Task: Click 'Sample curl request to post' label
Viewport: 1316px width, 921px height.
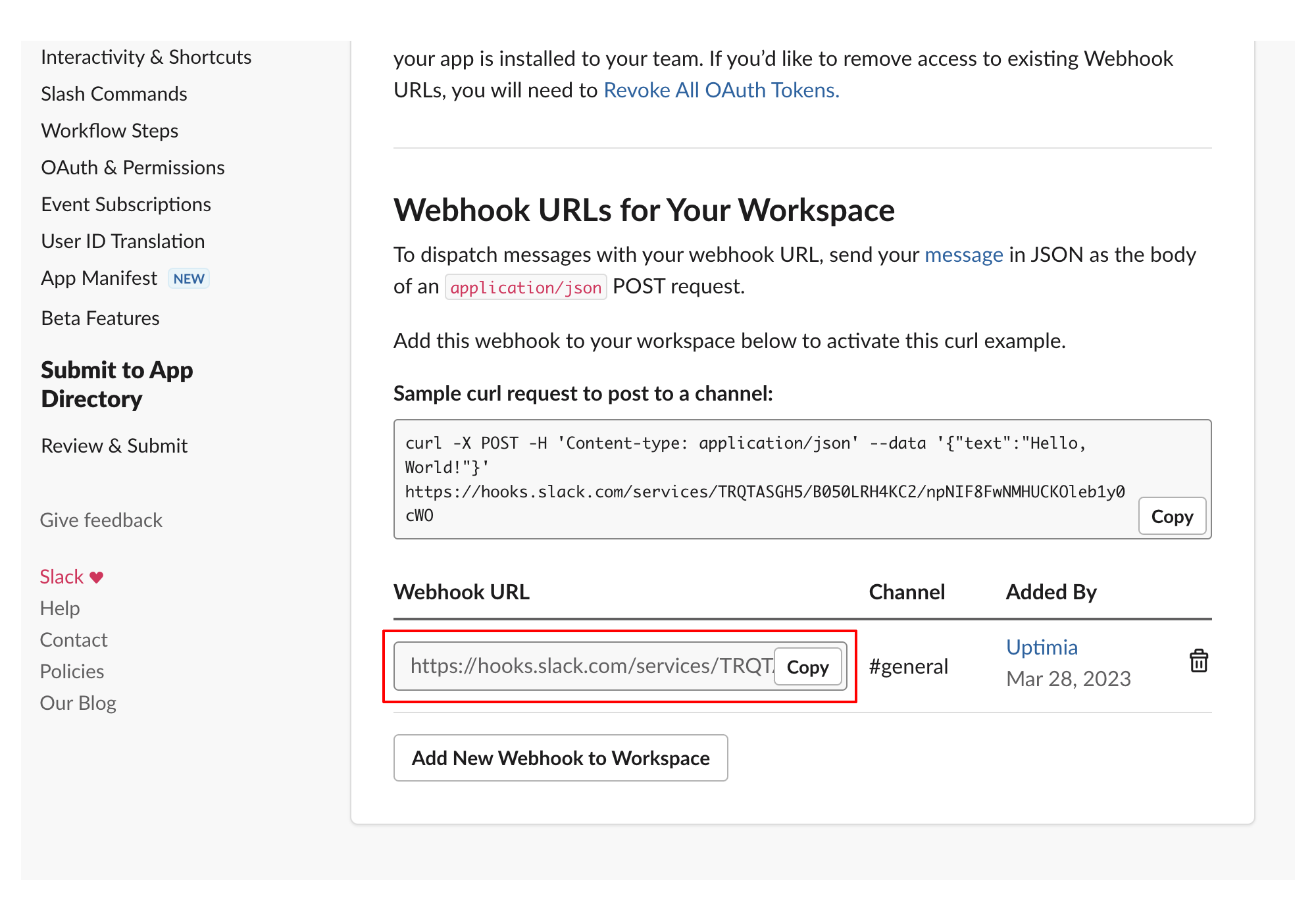Action: [583, 393]
